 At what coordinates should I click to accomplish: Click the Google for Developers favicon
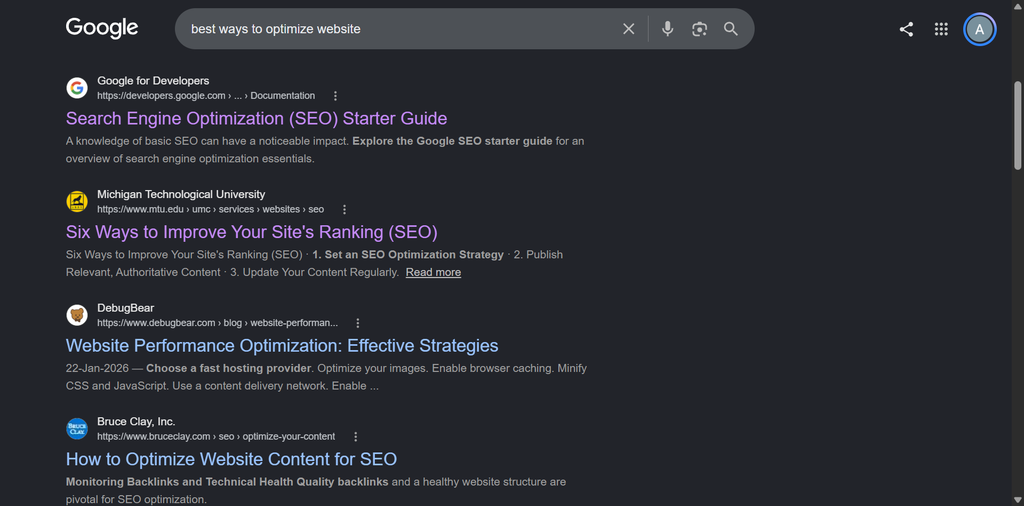pyautogui.click(x=77, y=88)
